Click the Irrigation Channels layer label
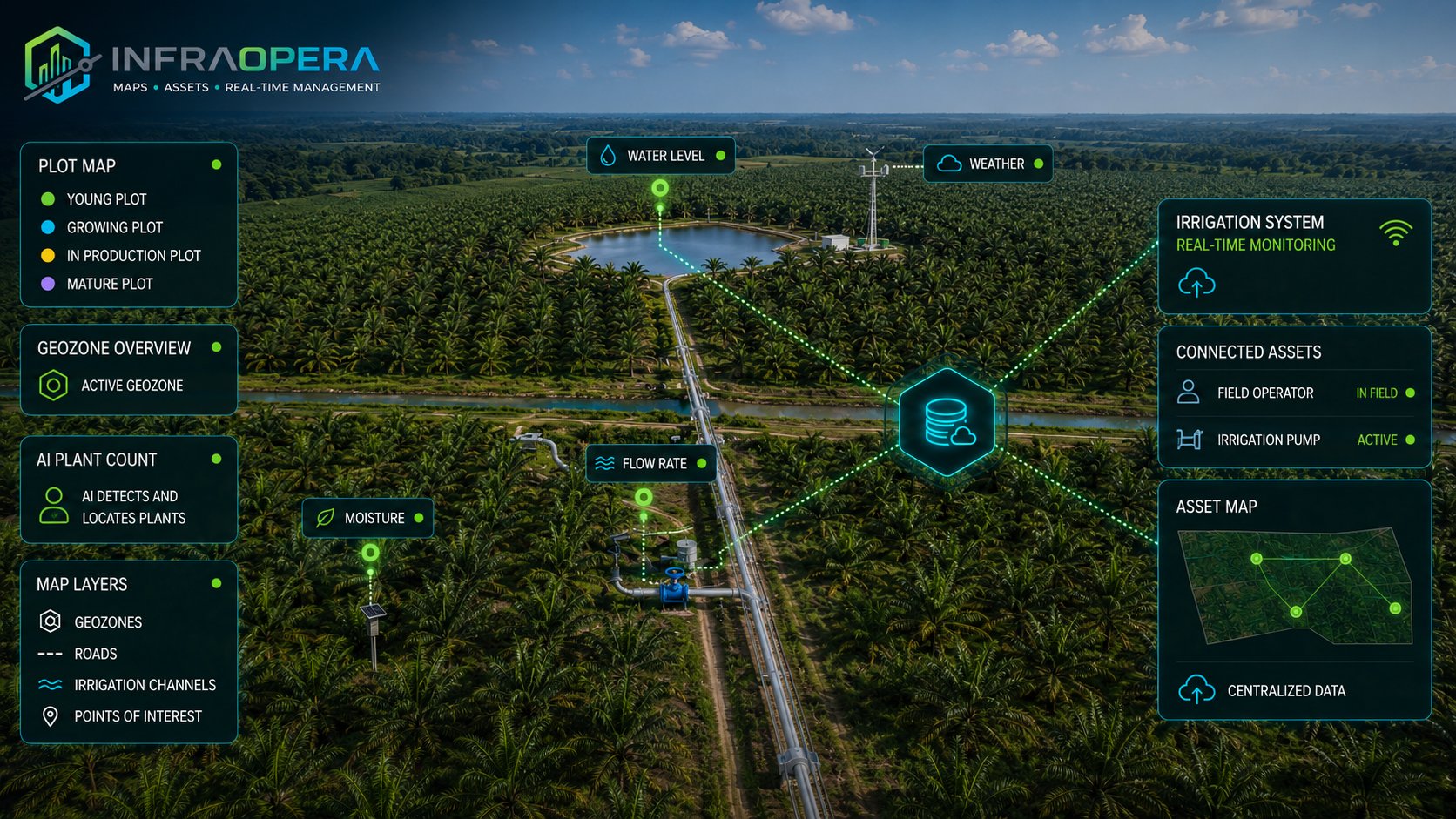Viewport: 1456px width, 819px height. [x=145, y=685]
